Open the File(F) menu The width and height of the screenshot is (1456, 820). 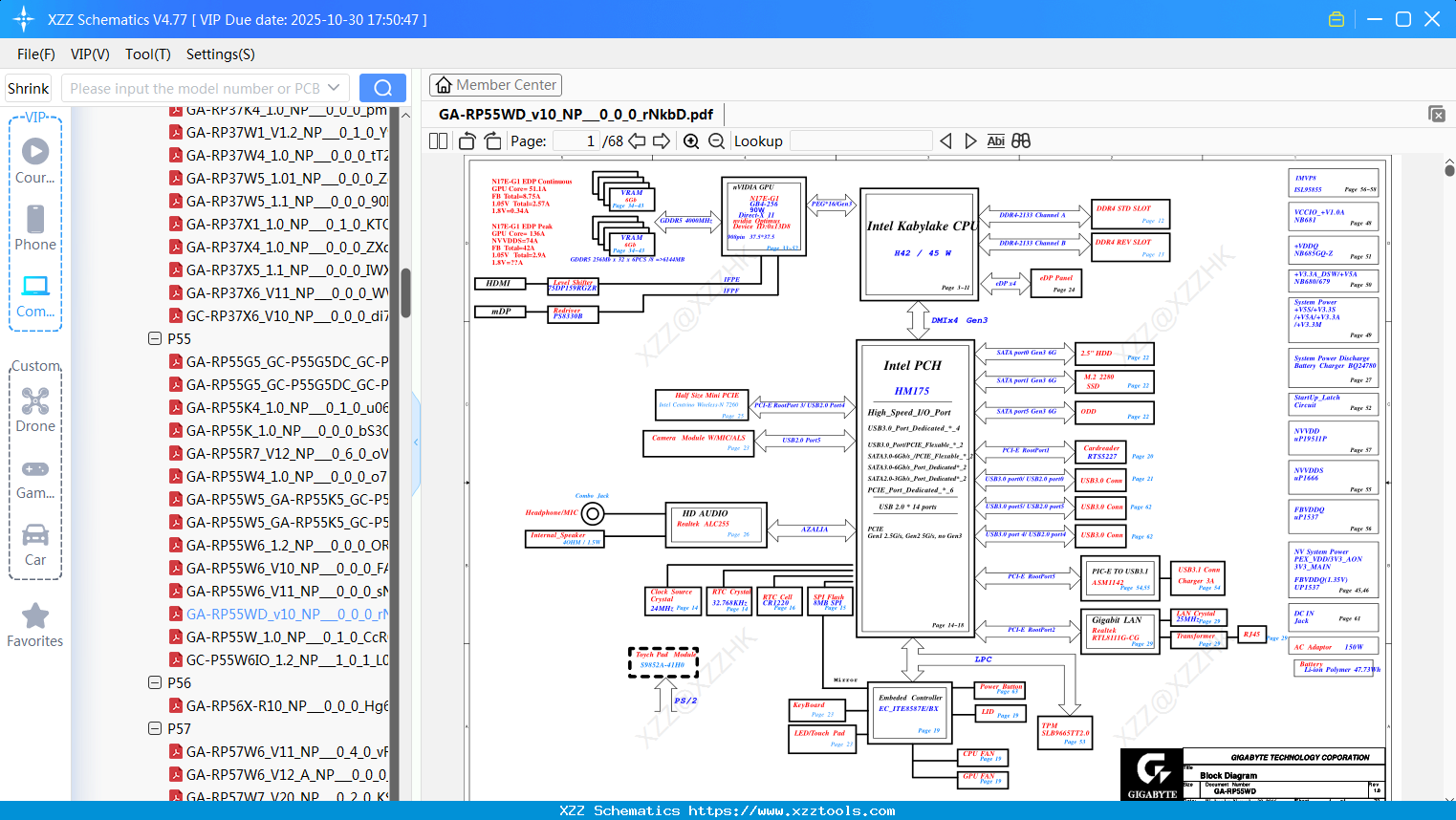(x=36, y=54)
